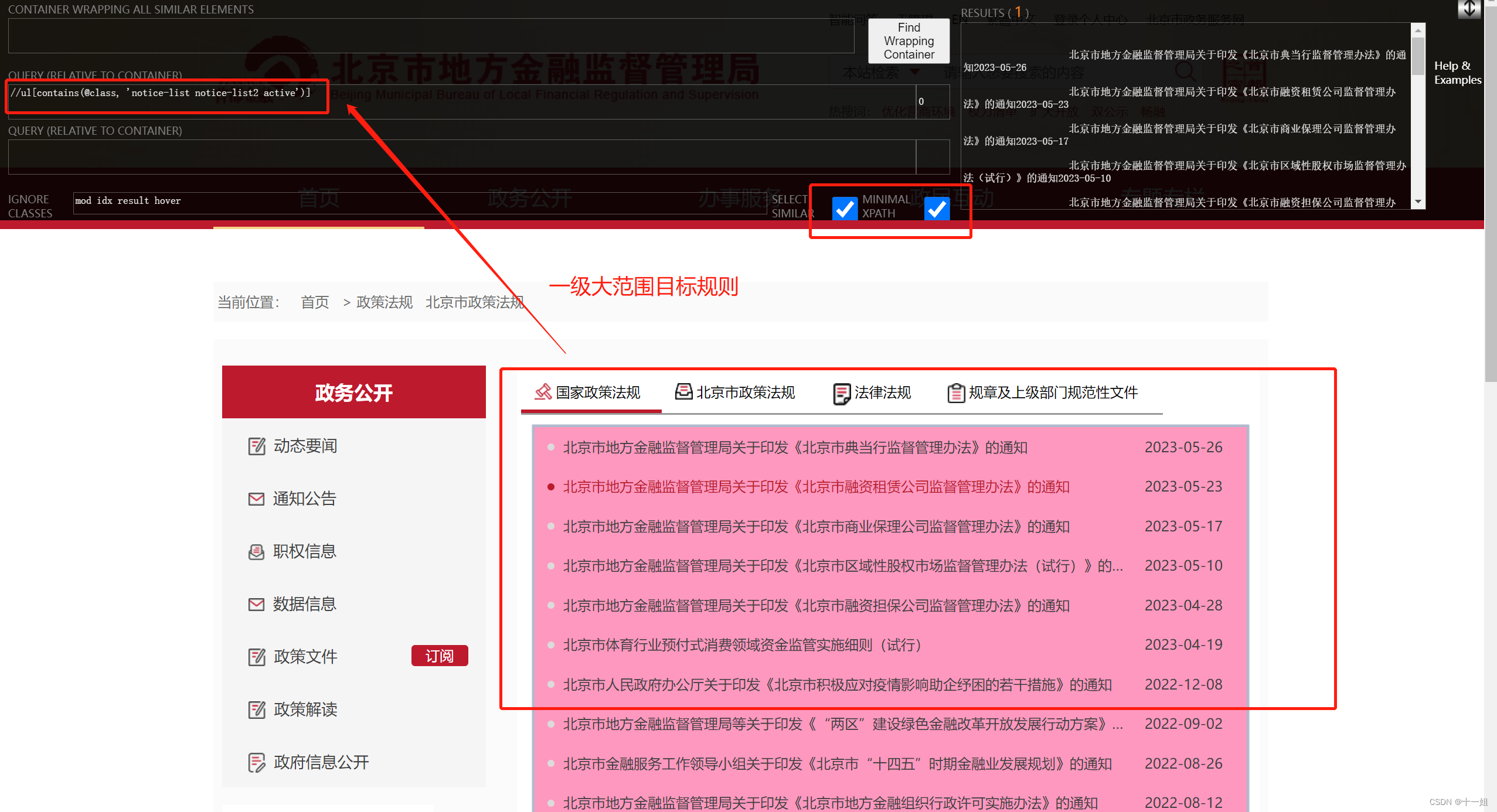Click the container collapse arrow icon
The image size is (1497, 812).
point(1469,9)
